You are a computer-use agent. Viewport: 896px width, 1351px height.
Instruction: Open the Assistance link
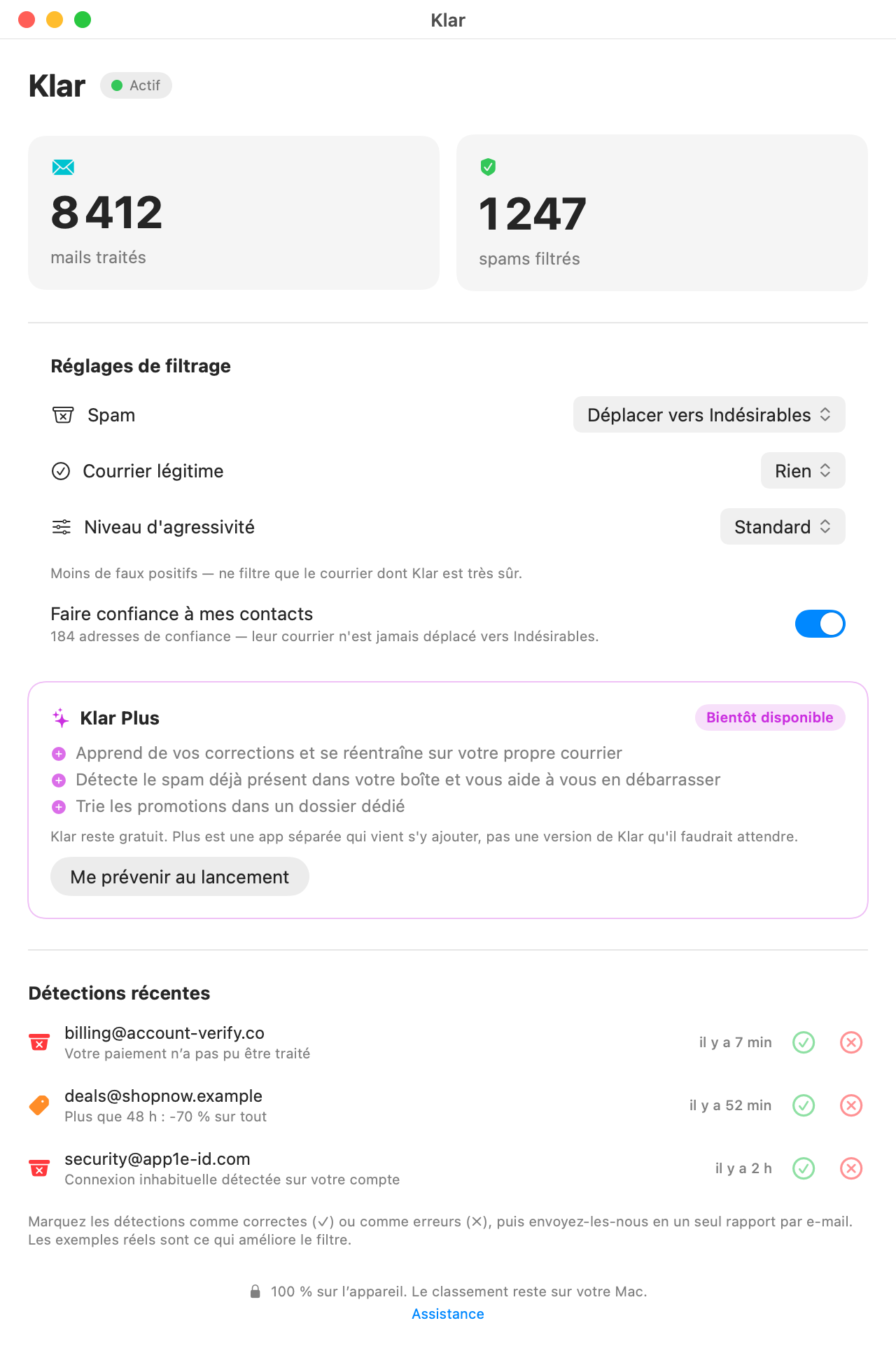click(x=448, y=1314)
